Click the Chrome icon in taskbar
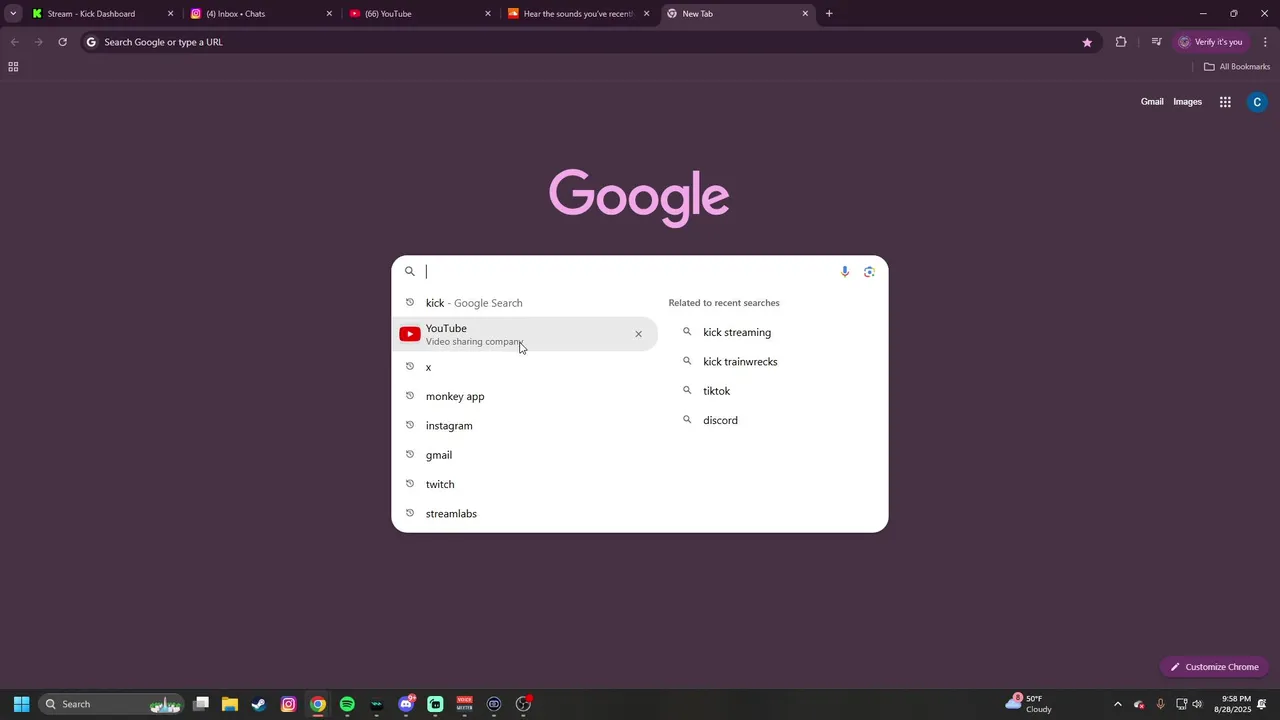1280x720 pixels. pyautogui.click(x=318, y=704)
